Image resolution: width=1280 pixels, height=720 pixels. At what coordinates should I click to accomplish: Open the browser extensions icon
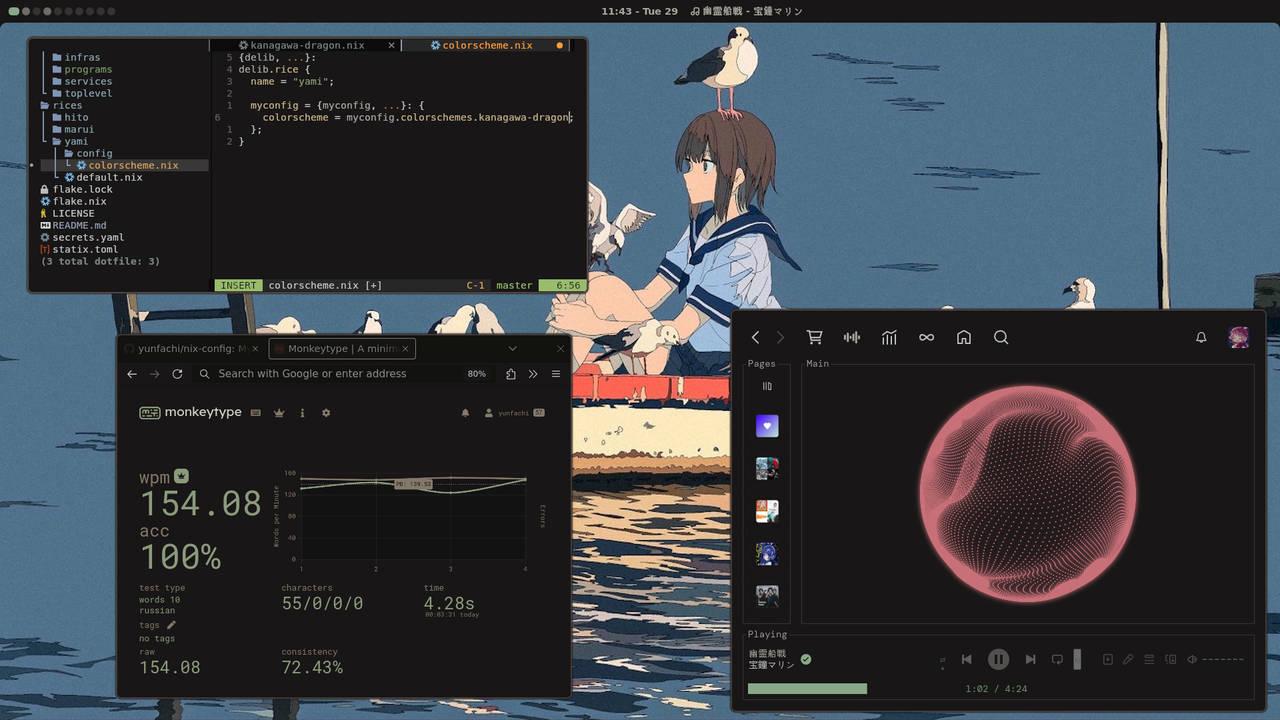(511, 373)
